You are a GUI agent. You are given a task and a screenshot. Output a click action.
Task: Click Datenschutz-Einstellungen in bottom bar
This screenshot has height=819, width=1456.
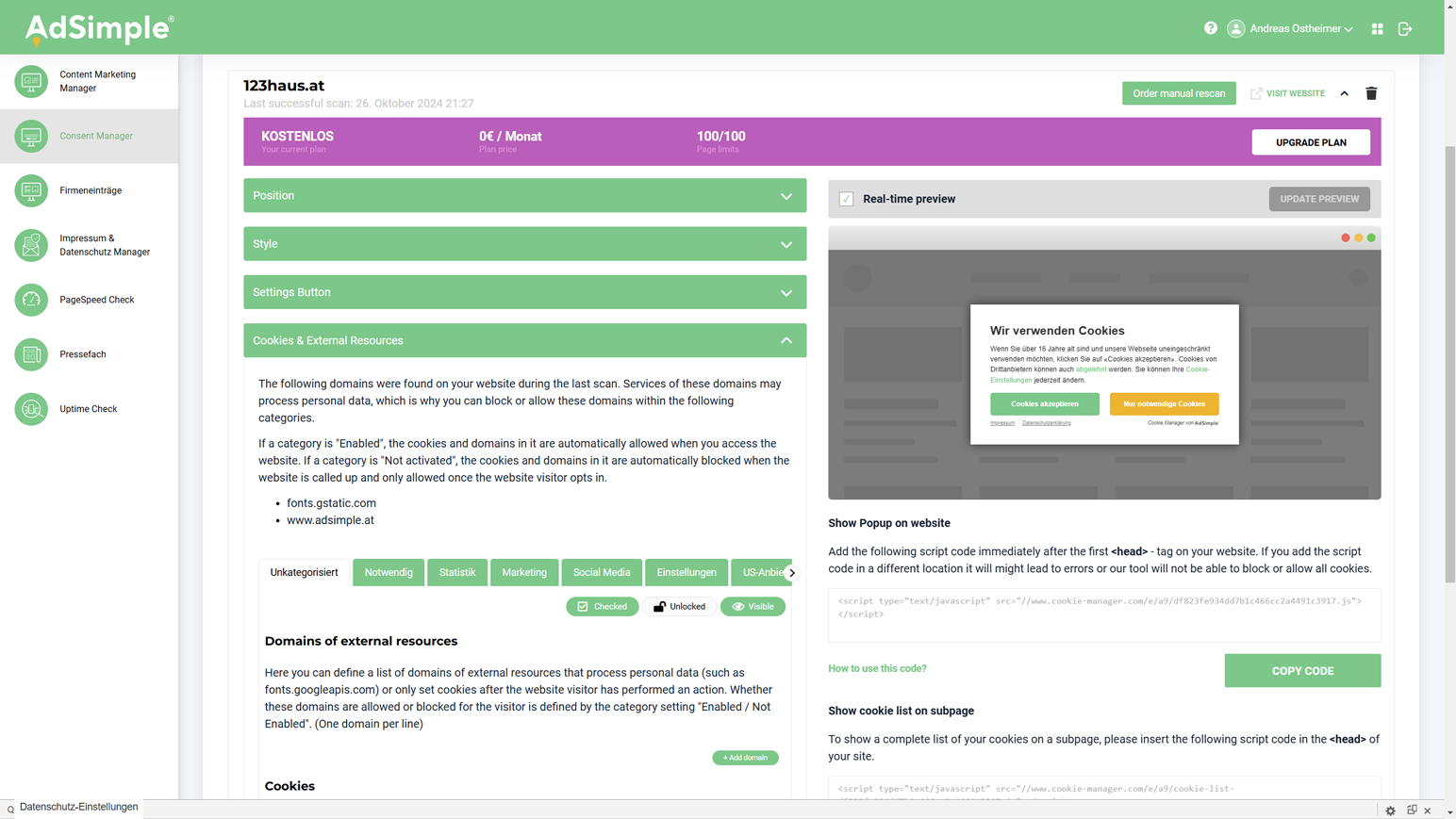coord(79,808)
